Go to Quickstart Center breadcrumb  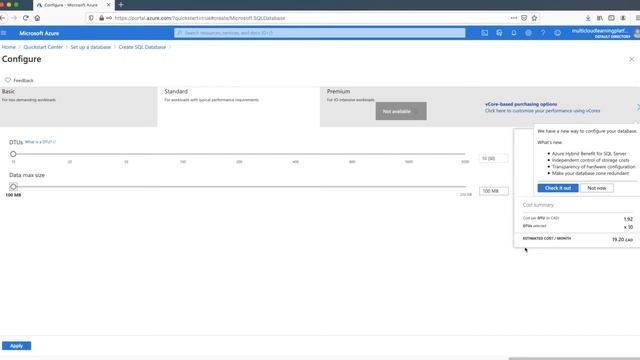43,47
